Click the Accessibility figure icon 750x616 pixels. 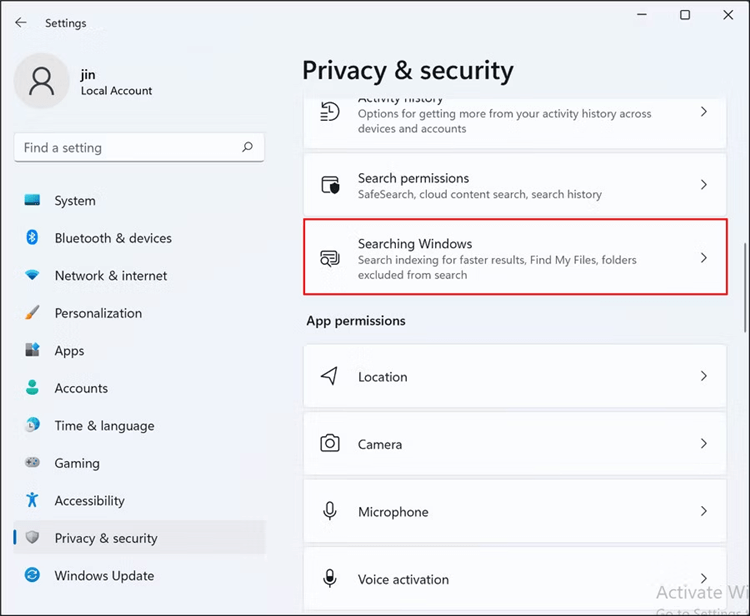tap(32, 500)
